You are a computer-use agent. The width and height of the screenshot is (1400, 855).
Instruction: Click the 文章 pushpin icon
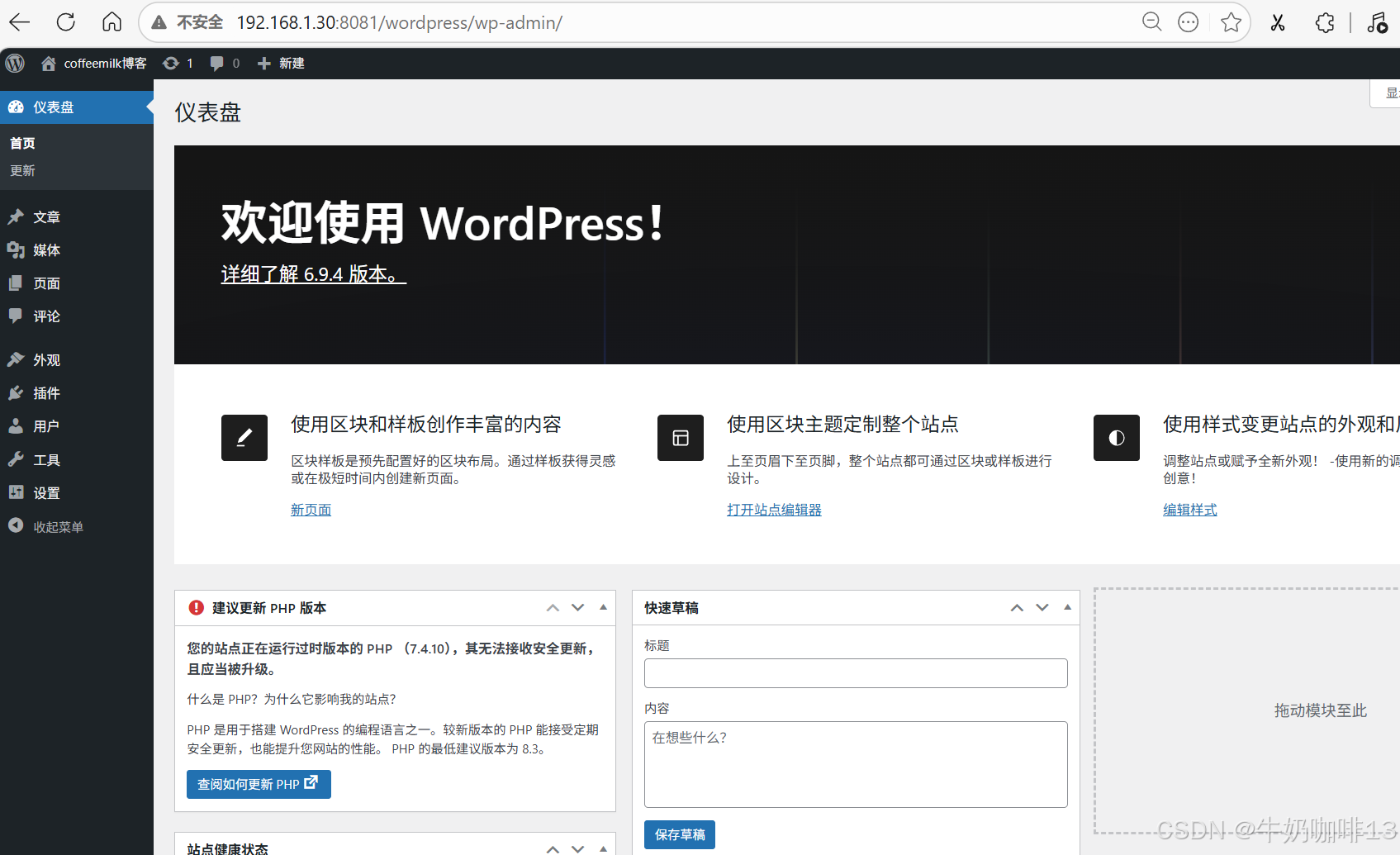pos(16,216)
